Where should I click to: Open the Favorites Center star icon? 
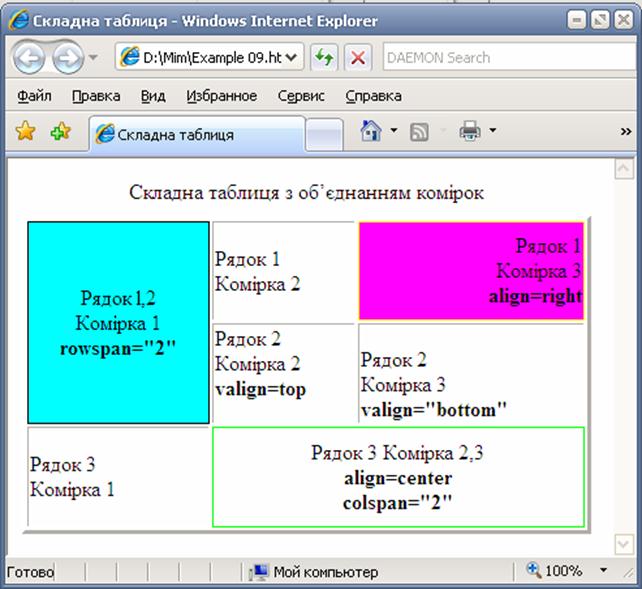coord(25,131)
